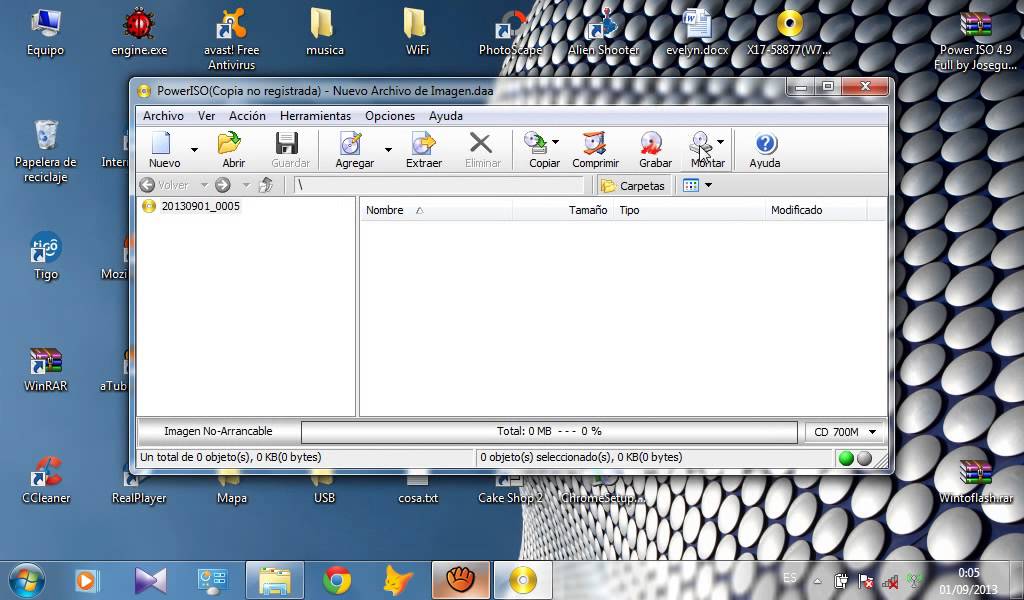Click the up one level icon
This screenshot has width=1024, height=600.
pyautogui.click(x=265, y=185)
